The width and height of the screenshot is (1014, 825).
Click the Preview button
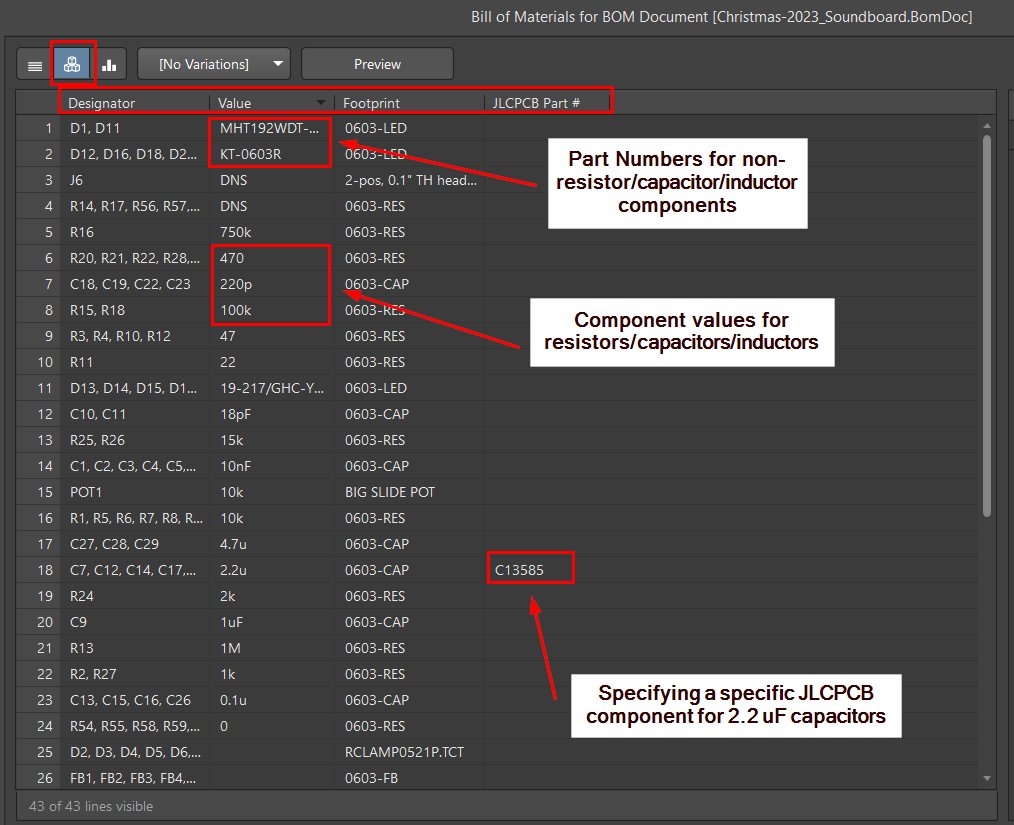pyautogui.click(x=377, y=64)
